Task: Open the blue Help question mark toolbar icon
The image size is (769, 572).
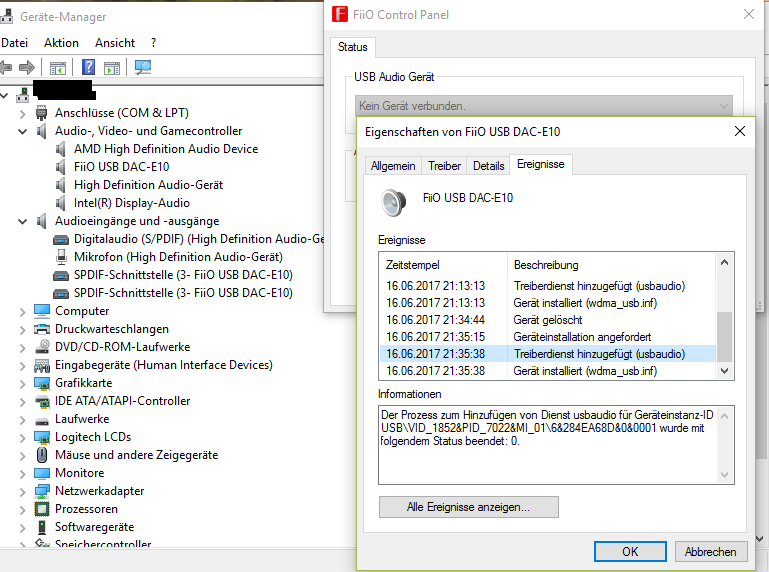Action: point(88,67)
